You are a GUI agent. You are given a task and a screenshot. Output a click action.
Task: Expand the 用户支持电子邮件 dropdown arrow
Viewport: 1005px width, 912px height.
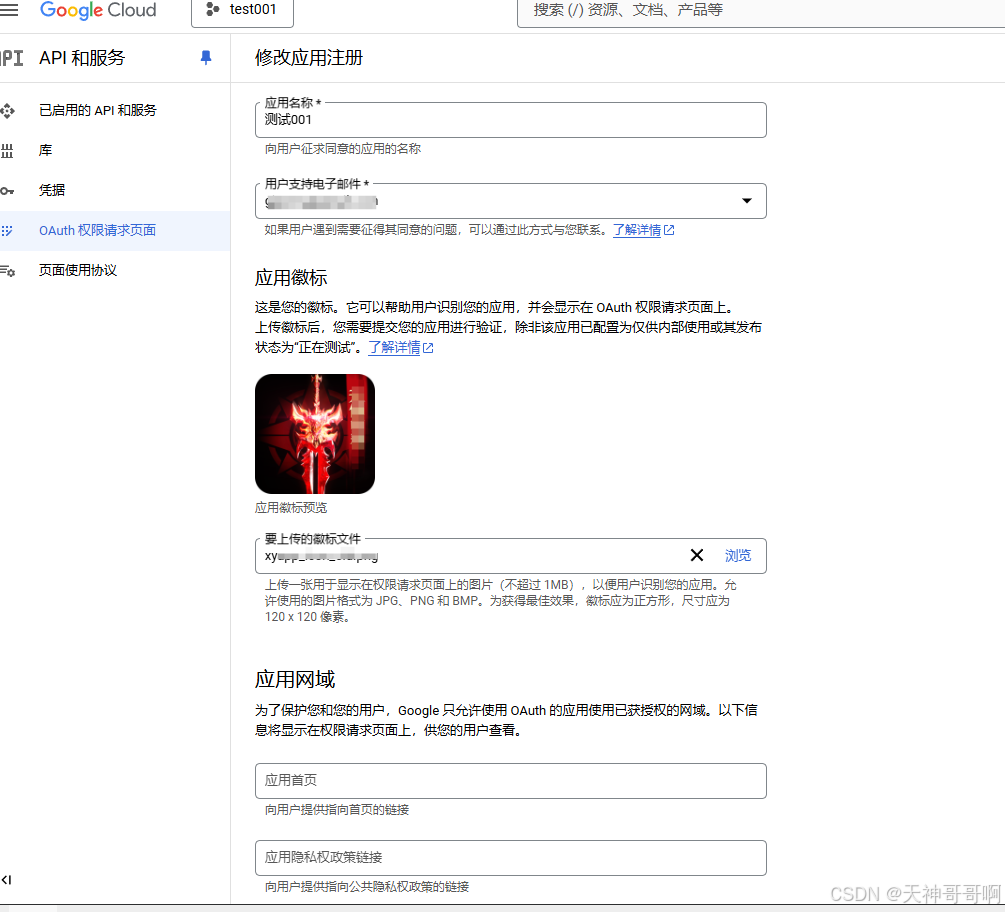[747, 201]
